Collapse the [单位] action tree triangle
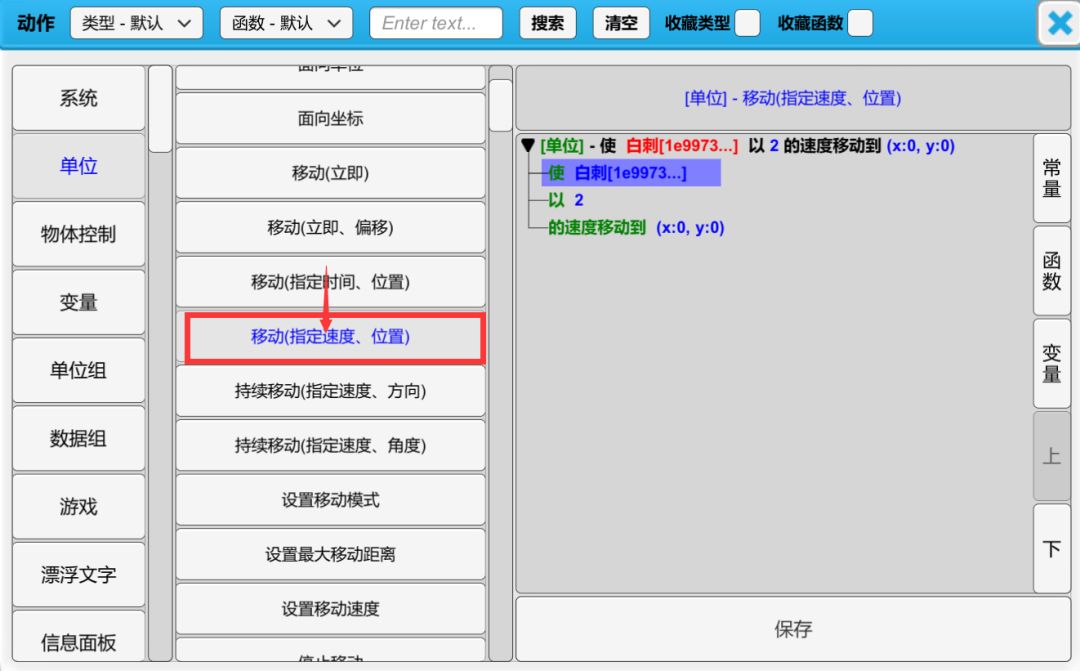Screen dimensions: 1080x671 (528, 146)
